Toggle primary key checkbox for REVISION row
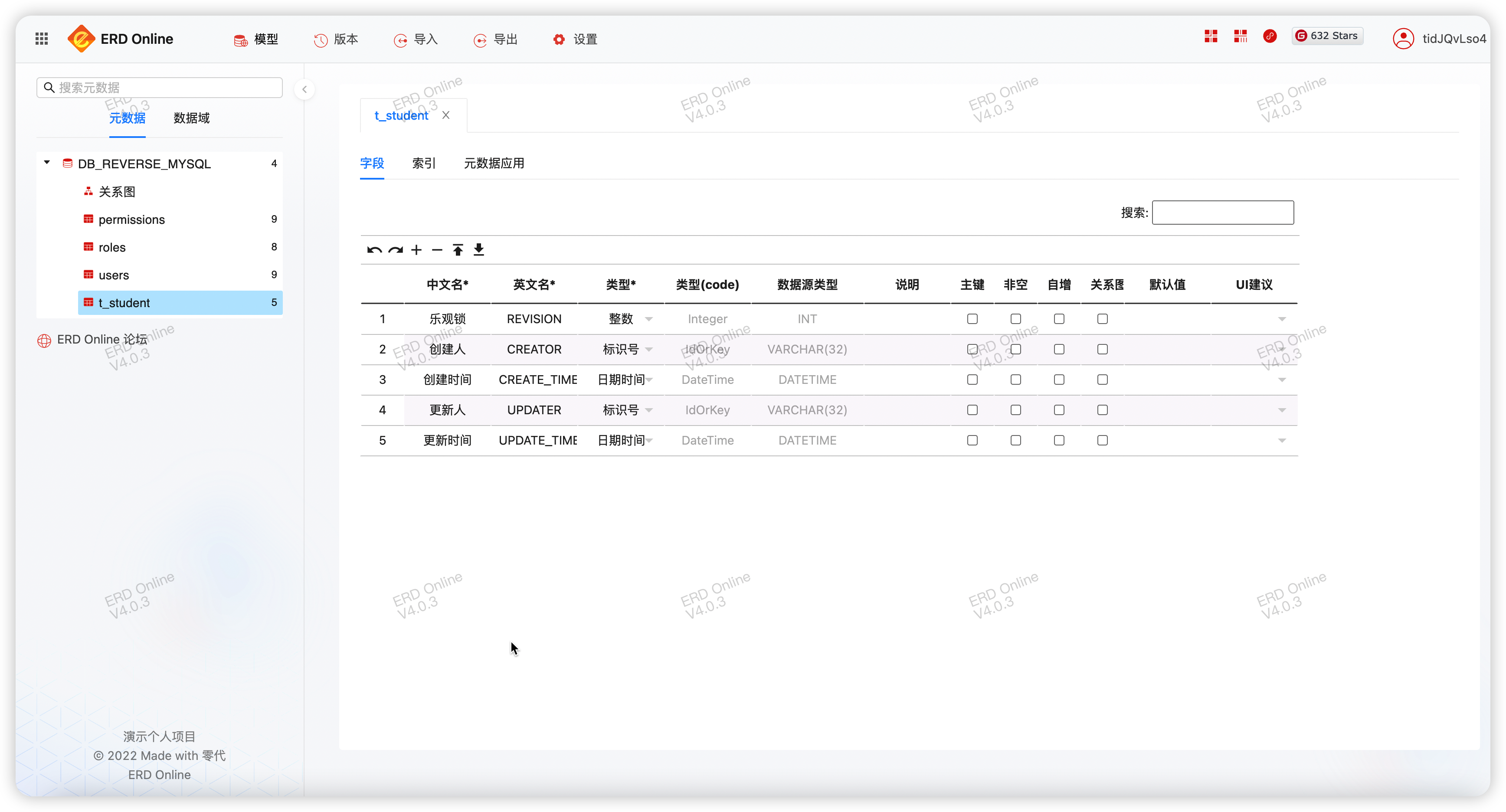 (972, 319)
